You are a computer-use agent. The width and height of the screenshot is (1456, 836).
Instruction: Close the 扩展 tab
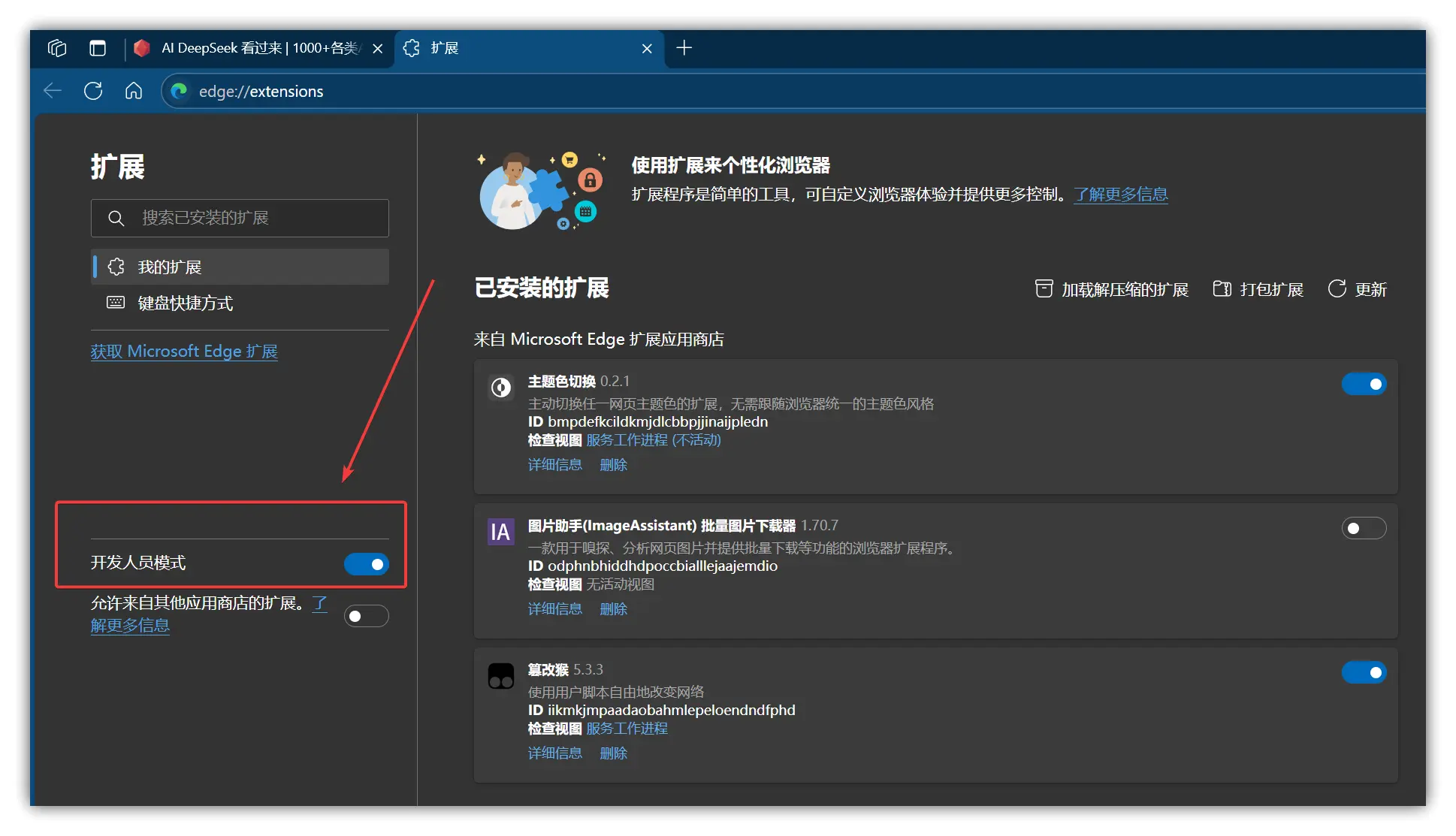click(647, 48)
